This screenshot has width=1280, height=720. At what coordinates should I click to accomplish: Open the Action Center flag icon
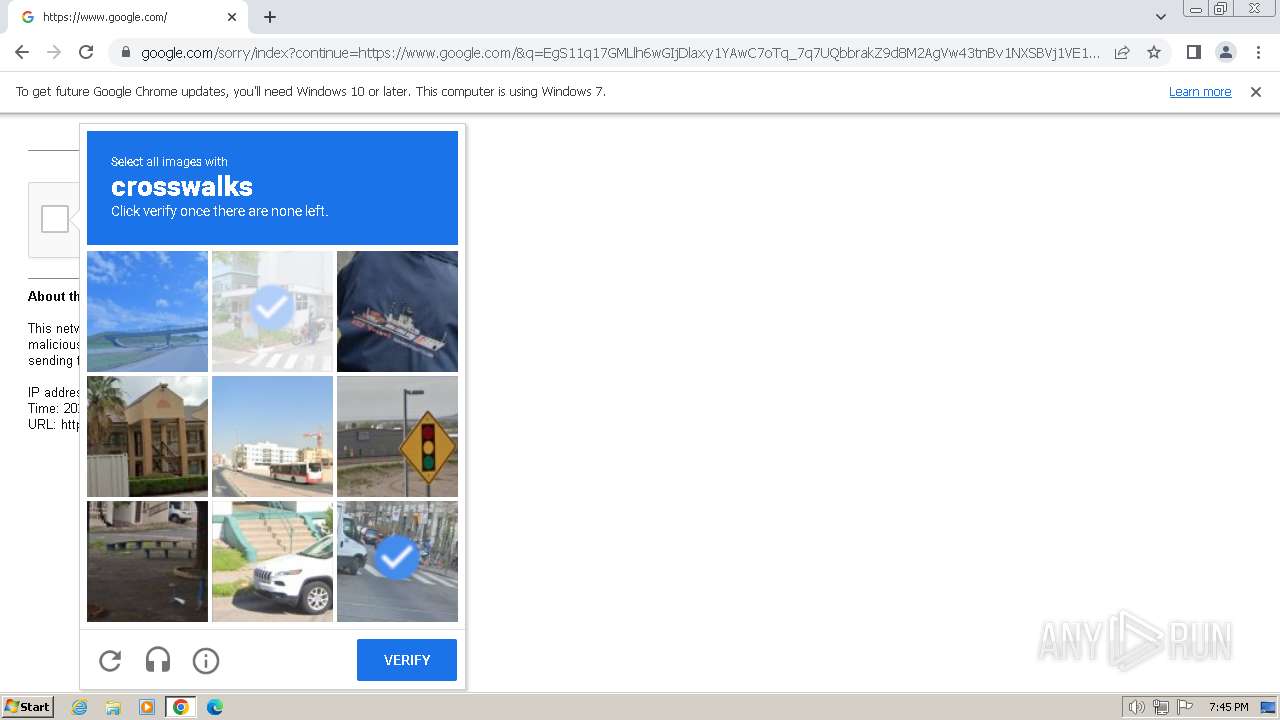point(1185,707)
